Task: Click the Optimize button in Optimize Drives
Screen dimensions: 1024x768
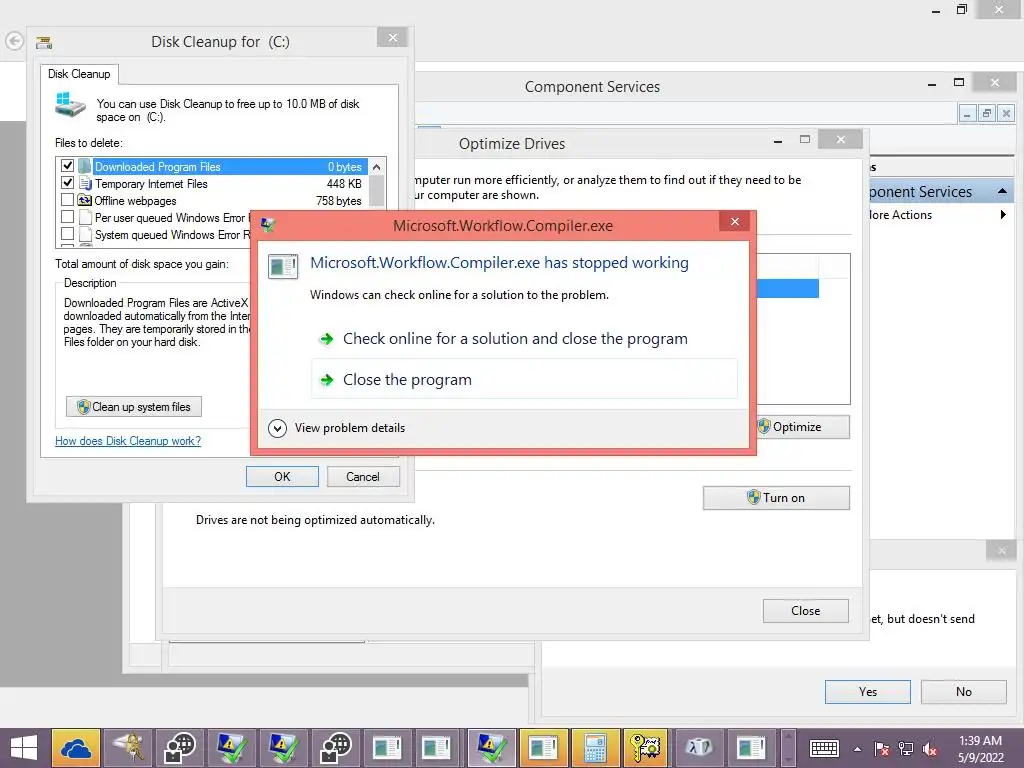Action: pyautogui.click(x=803, y=427)
